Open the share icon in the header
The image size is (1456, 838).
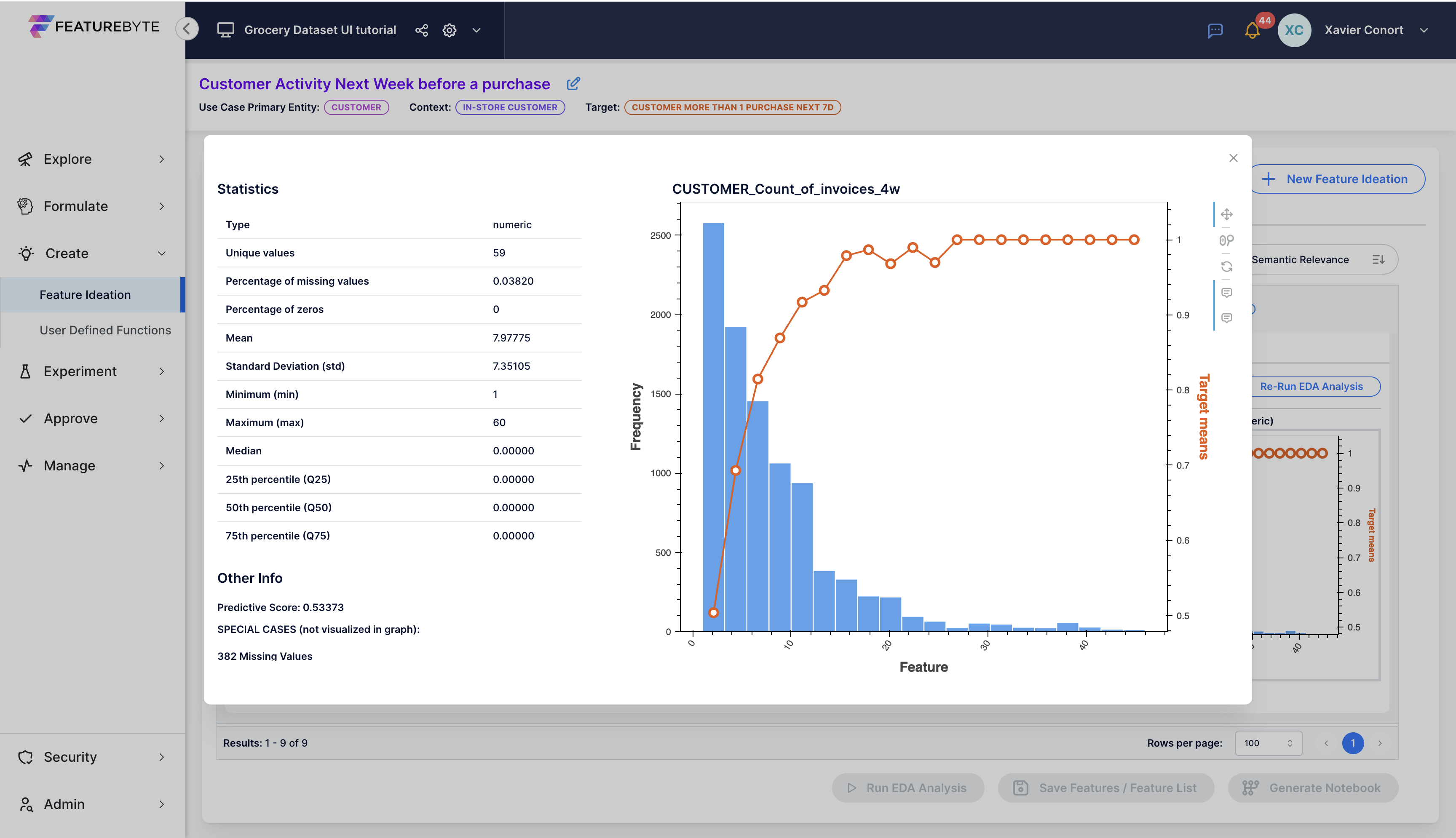(x=421, y=30)
